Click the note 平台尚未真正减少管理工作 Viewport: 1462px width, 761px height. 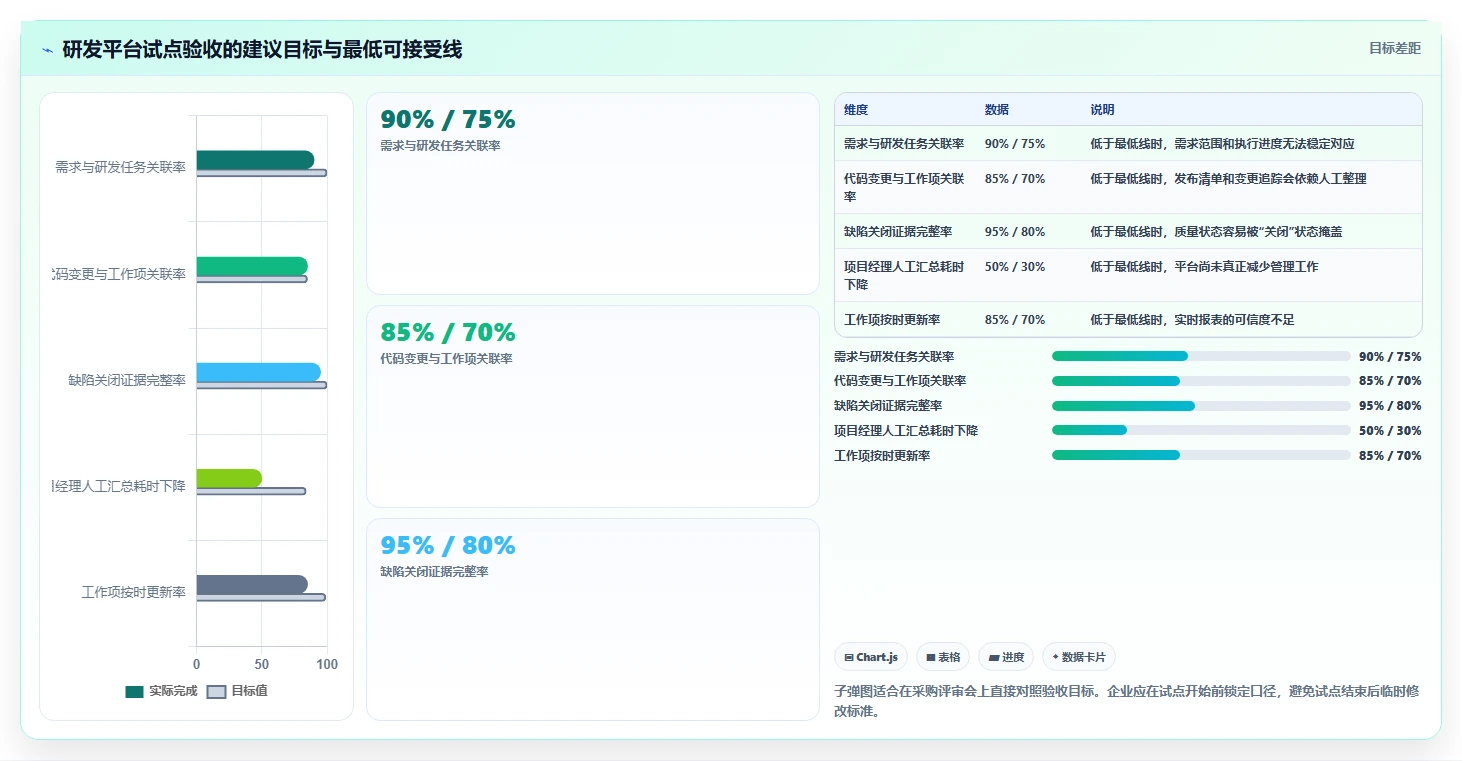(1246, 267)
